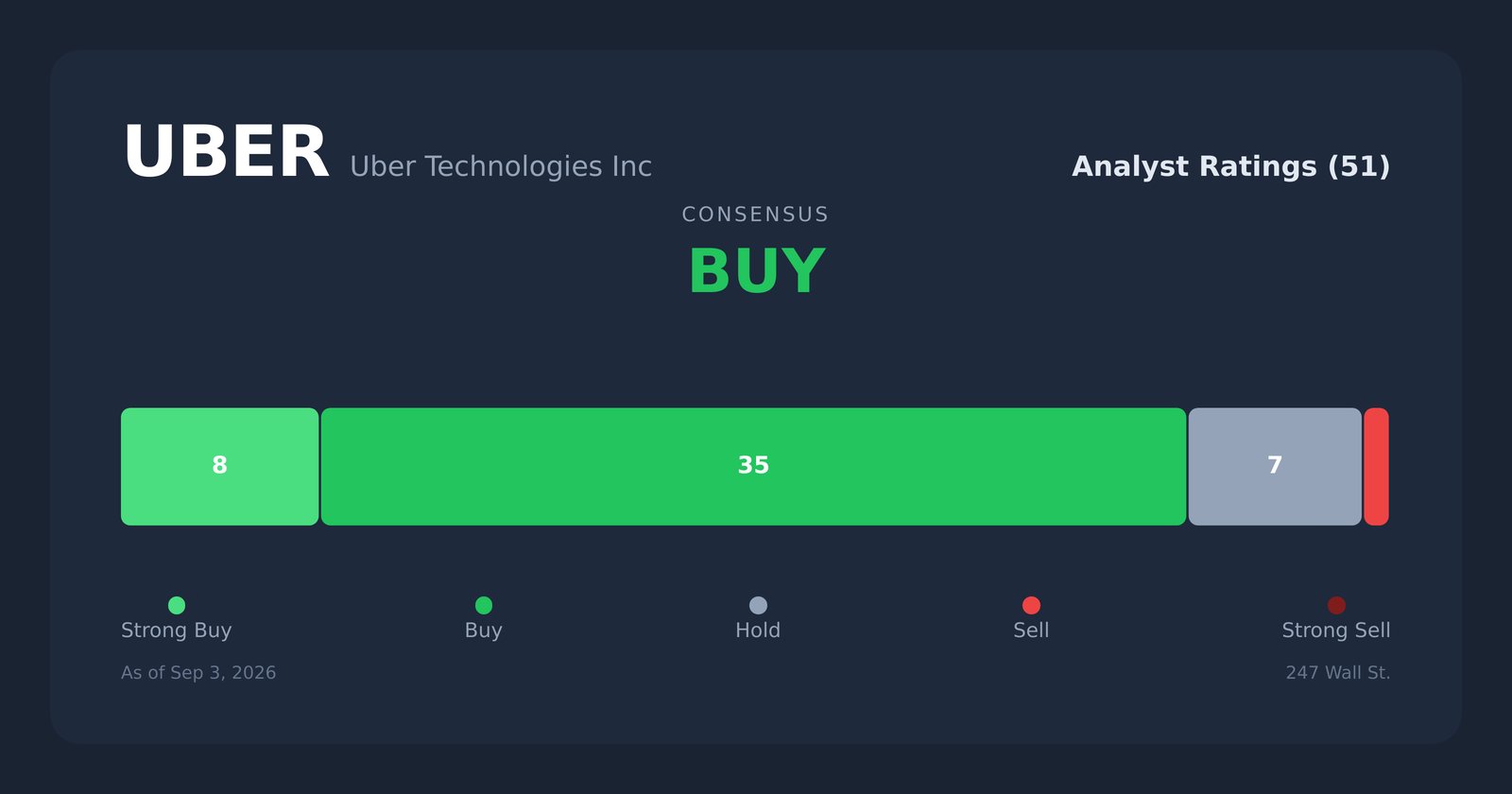This screenshot has height=794, width=1512.
Task: Click the UBER ticker symbol
Action: (x=226, y=153)
